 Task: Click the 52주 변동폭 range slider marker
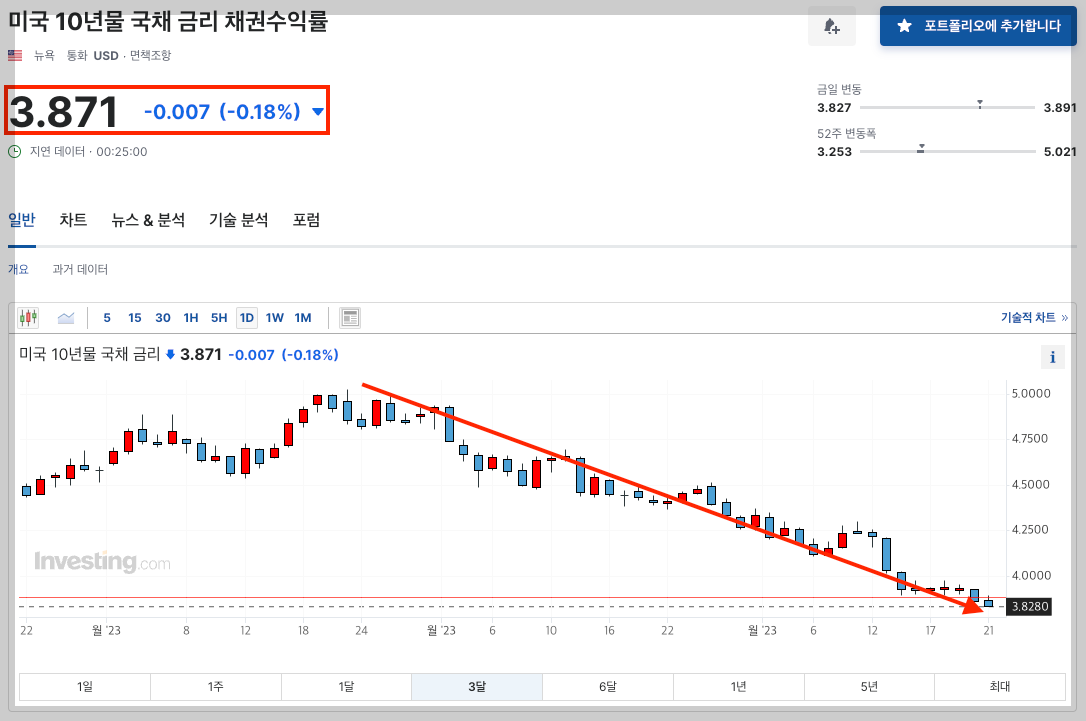pos(920,149)
